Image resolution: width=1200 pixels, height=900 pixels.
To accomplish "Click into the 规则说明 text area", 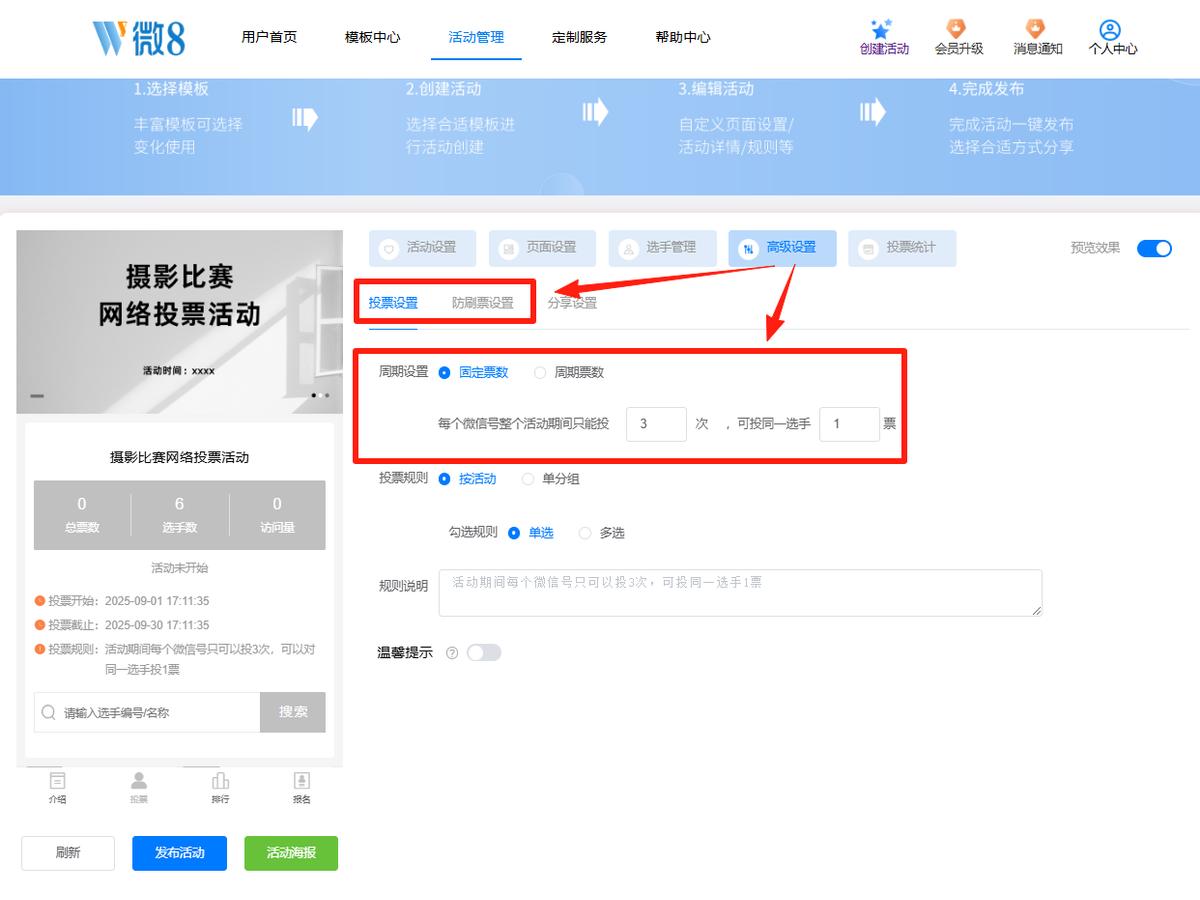I will (740, 593).
